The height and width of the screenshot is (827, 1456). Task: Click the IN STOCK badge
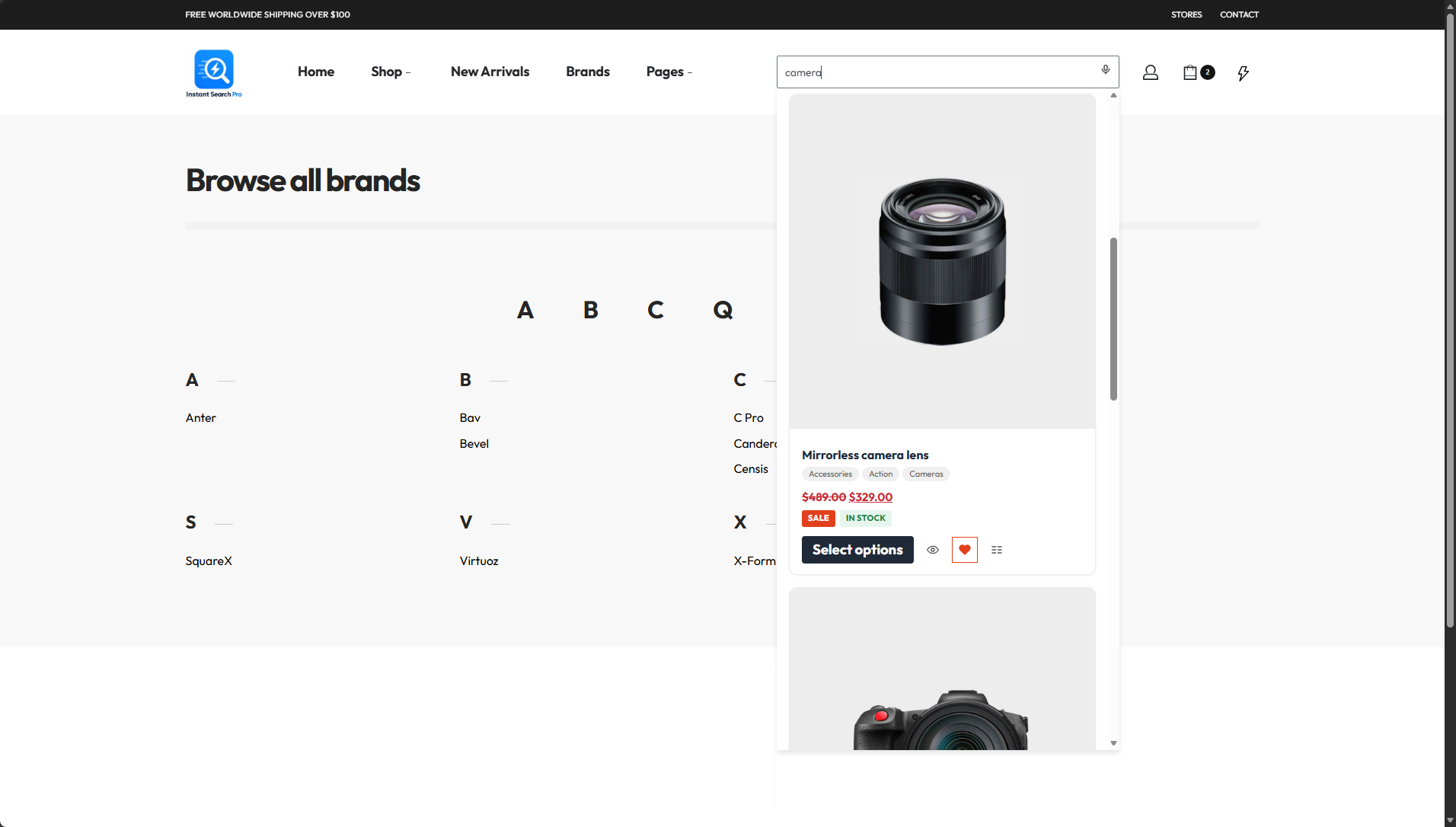(866, 519)
